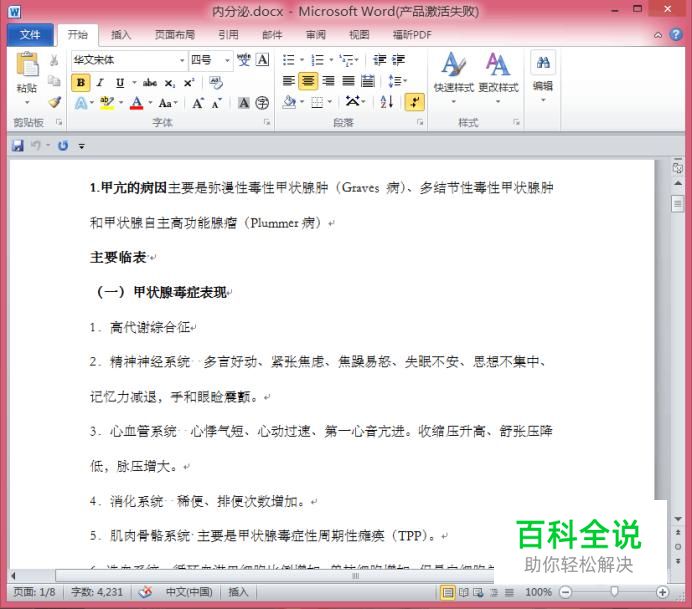Align text right

tap(328, 81)
